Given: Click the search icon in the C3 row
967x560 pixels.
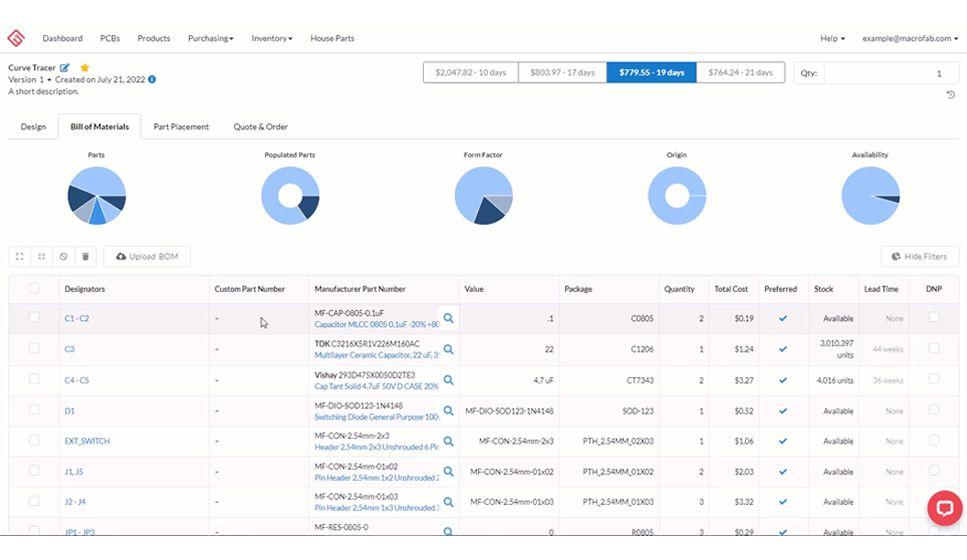Looking at the screenshot, I should tap(449, 349).
